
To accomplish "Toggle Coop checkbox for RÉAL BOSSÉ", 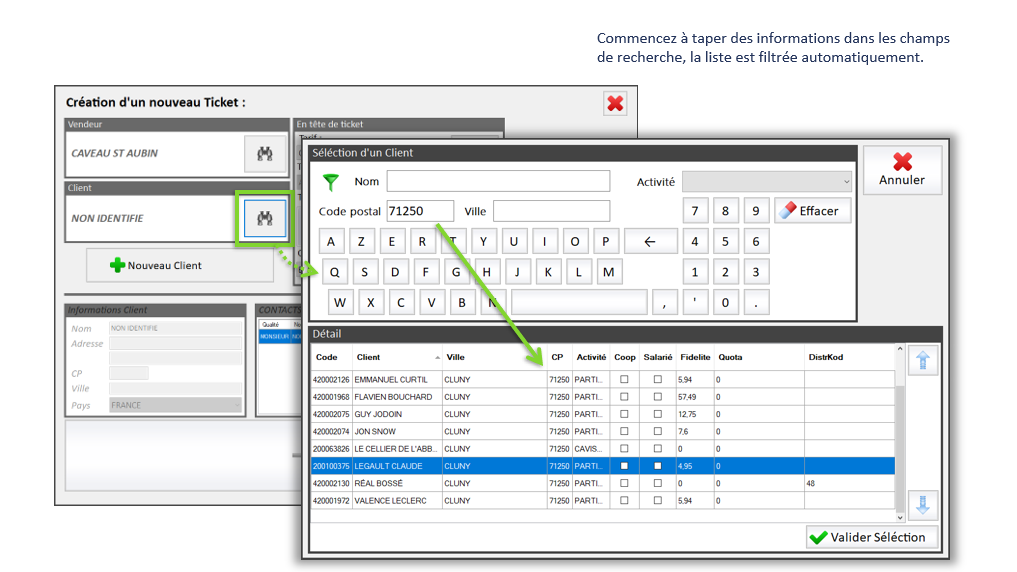I will click(x=624, y=483).
